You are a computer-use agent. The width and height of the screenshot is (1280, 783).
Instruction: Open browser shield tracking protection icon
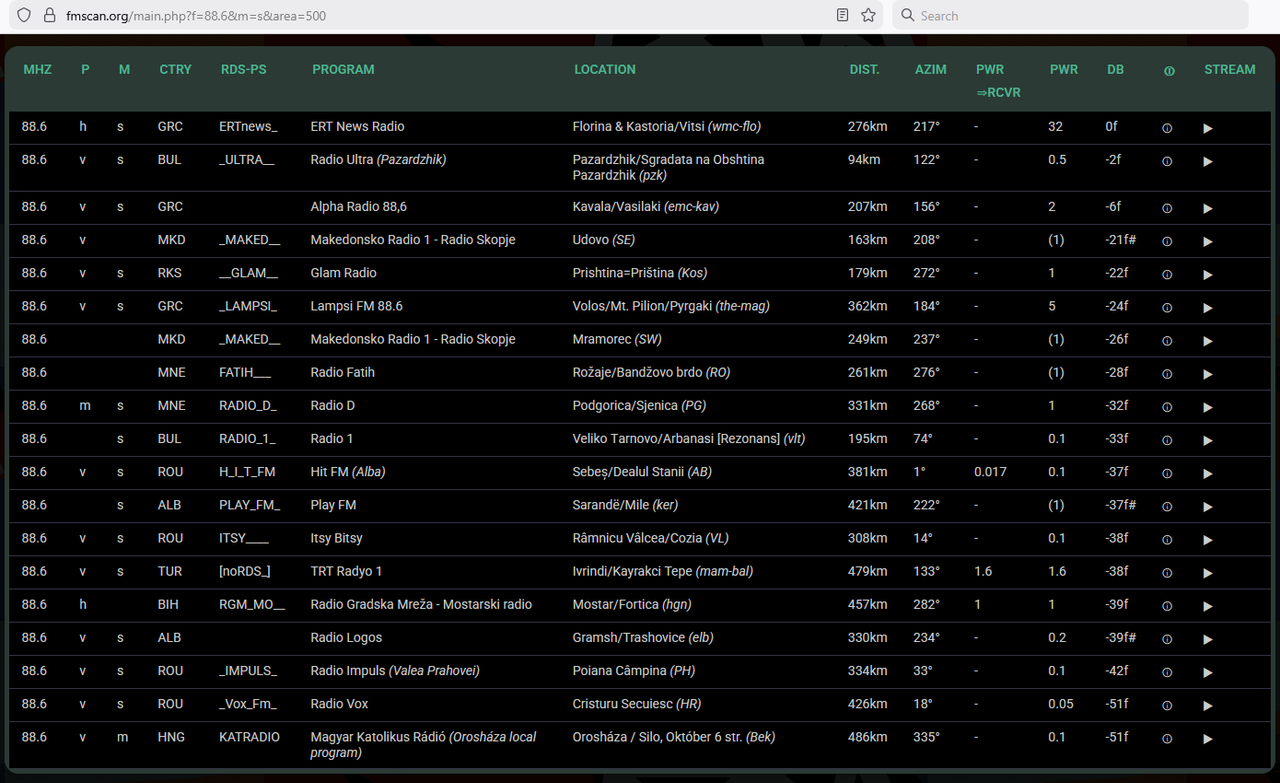click(x=24, y=15)
